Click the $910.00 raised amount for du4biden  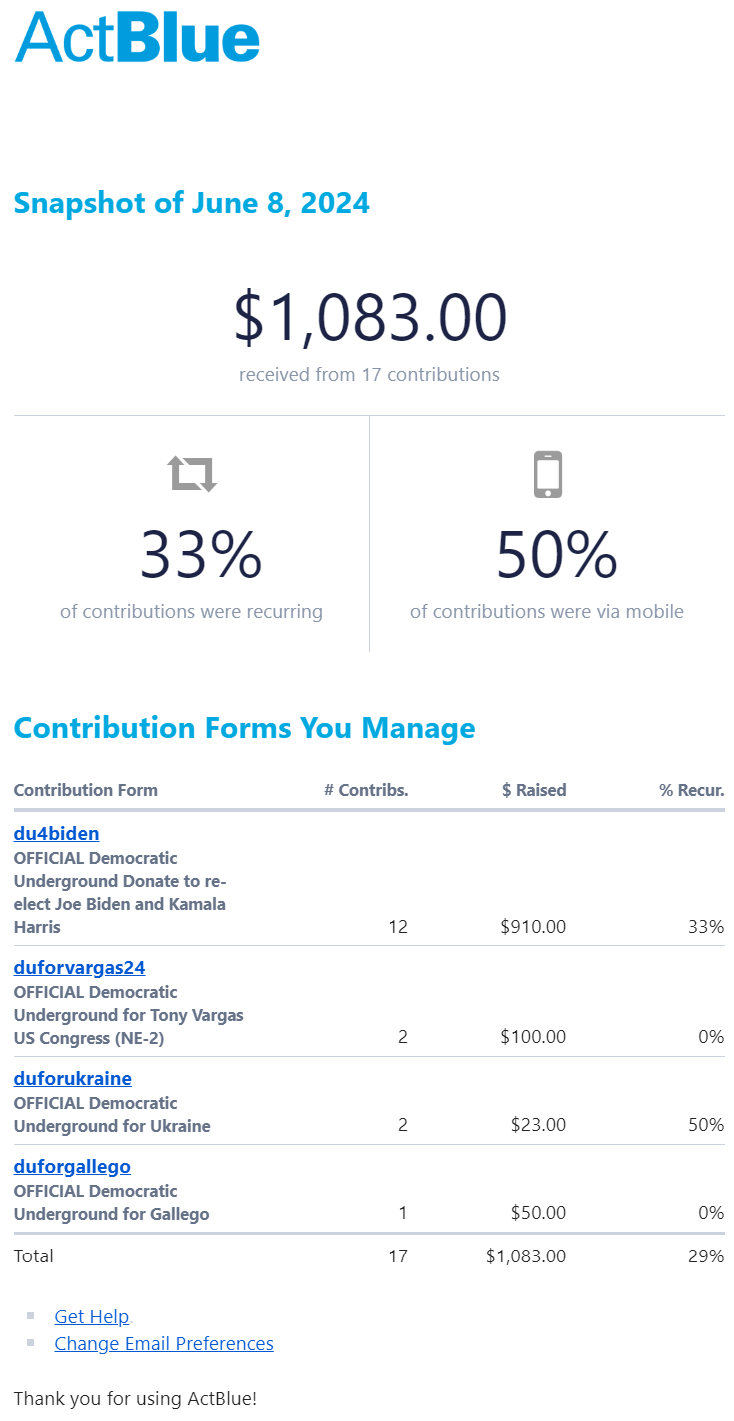point(533,927)
